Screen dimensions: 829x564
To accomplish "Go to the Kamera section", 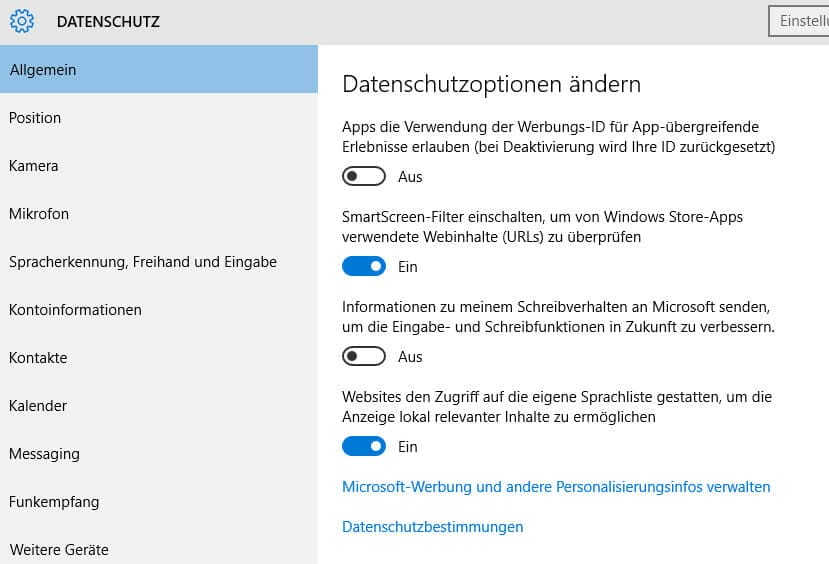I will [34, 166].
